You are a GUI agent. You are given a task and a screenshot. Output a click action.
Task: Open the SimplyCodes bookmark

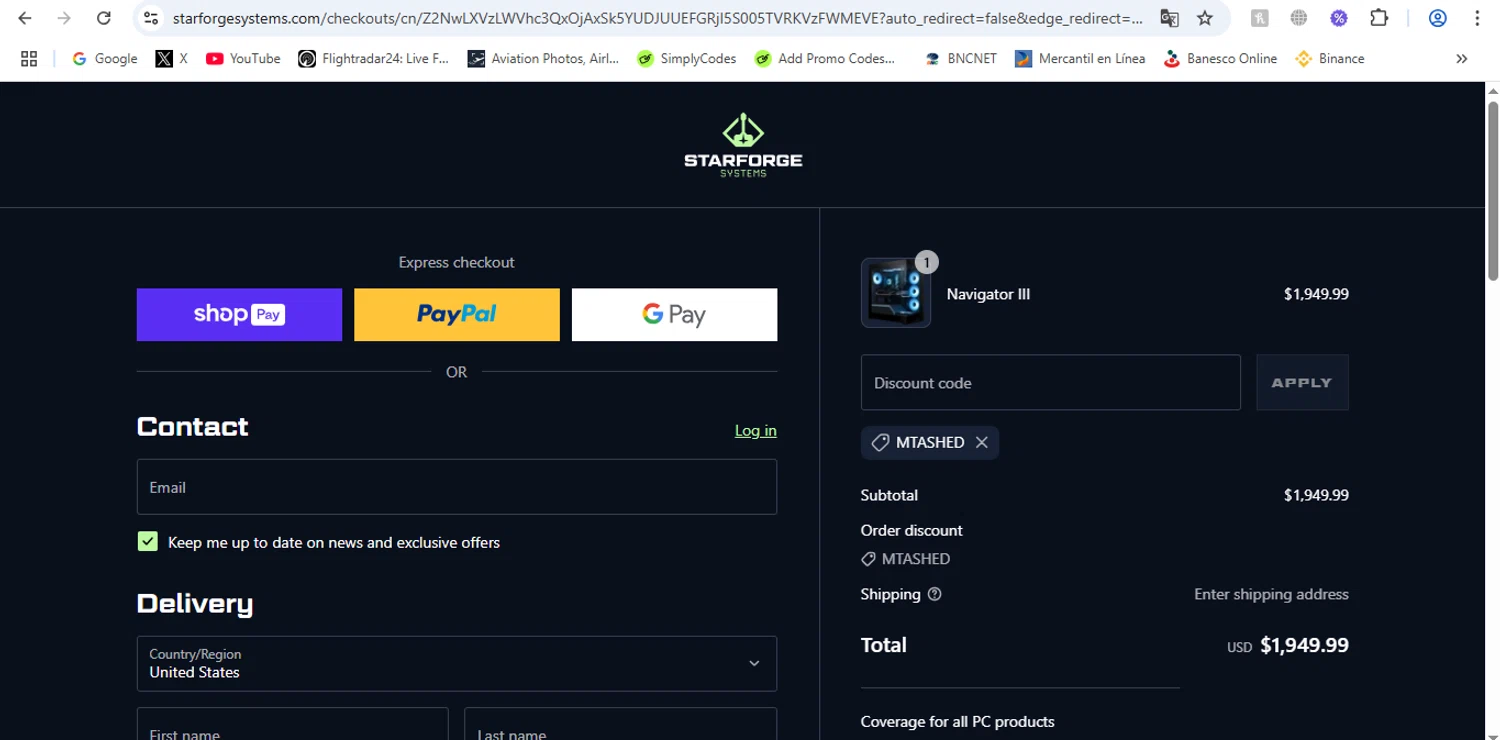click(687, 59)
